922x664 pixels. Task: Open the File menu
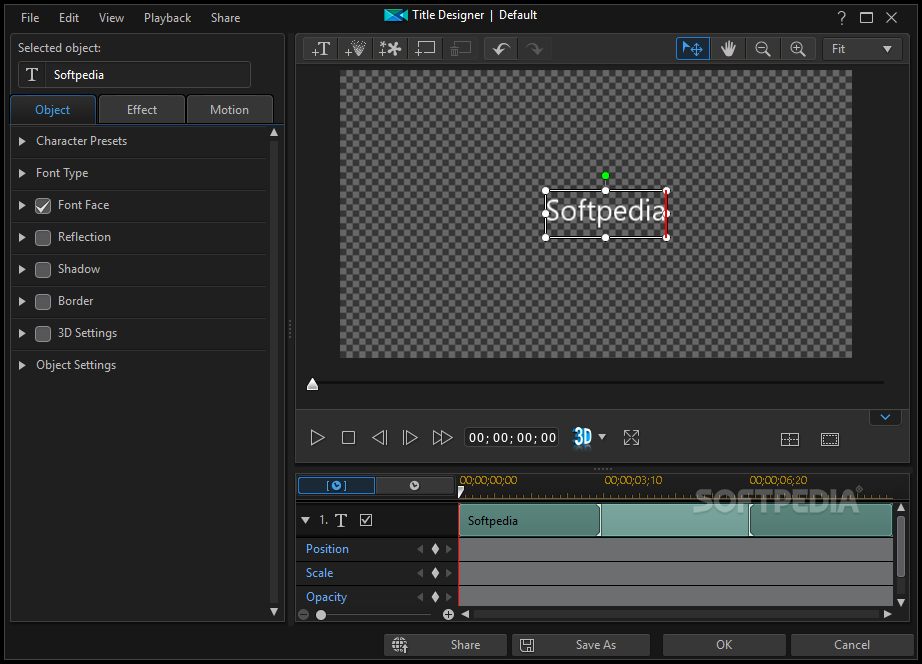[30, 18]
